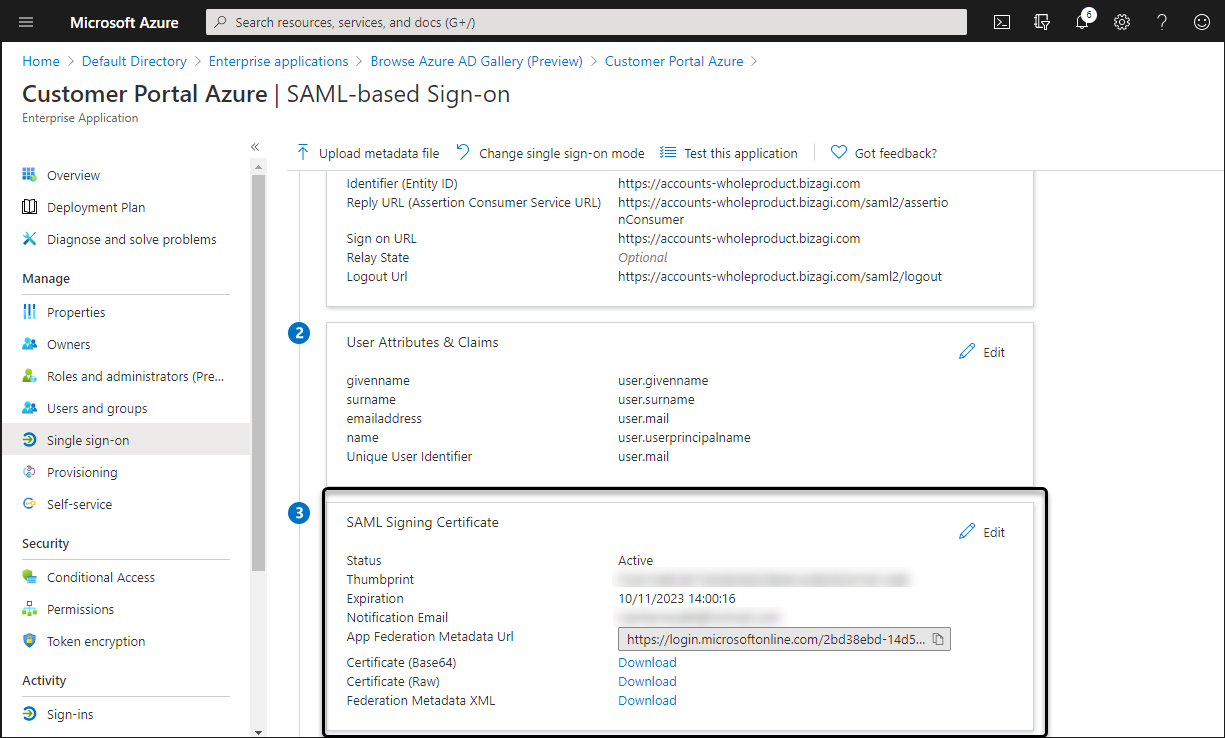Copy the App Federation Metadata Url
The image size is (1225, 738).
coord(938,639)
